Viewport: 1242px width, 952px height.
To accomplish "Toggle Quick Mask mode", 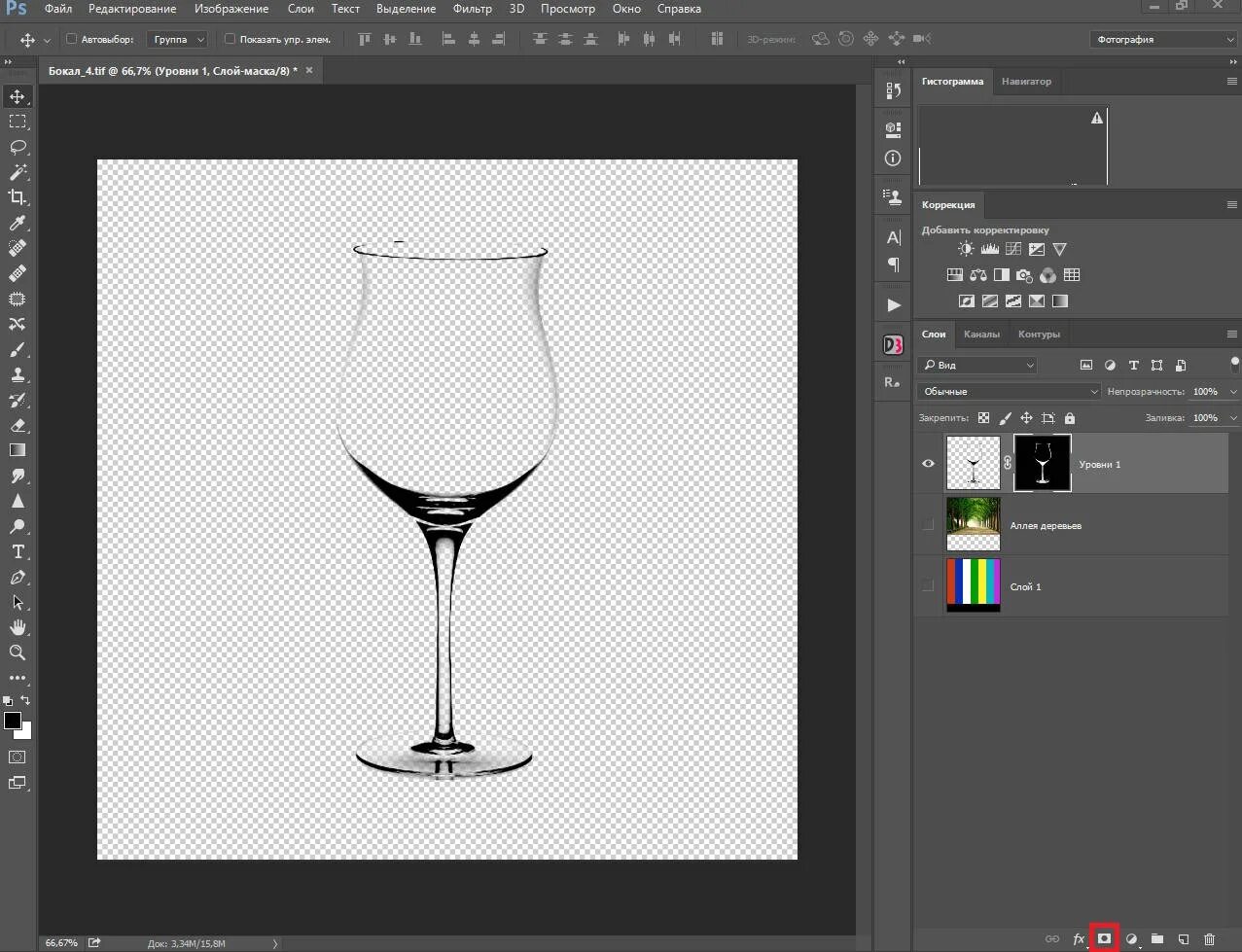I will pyautogui.click(x=18, y=757).
